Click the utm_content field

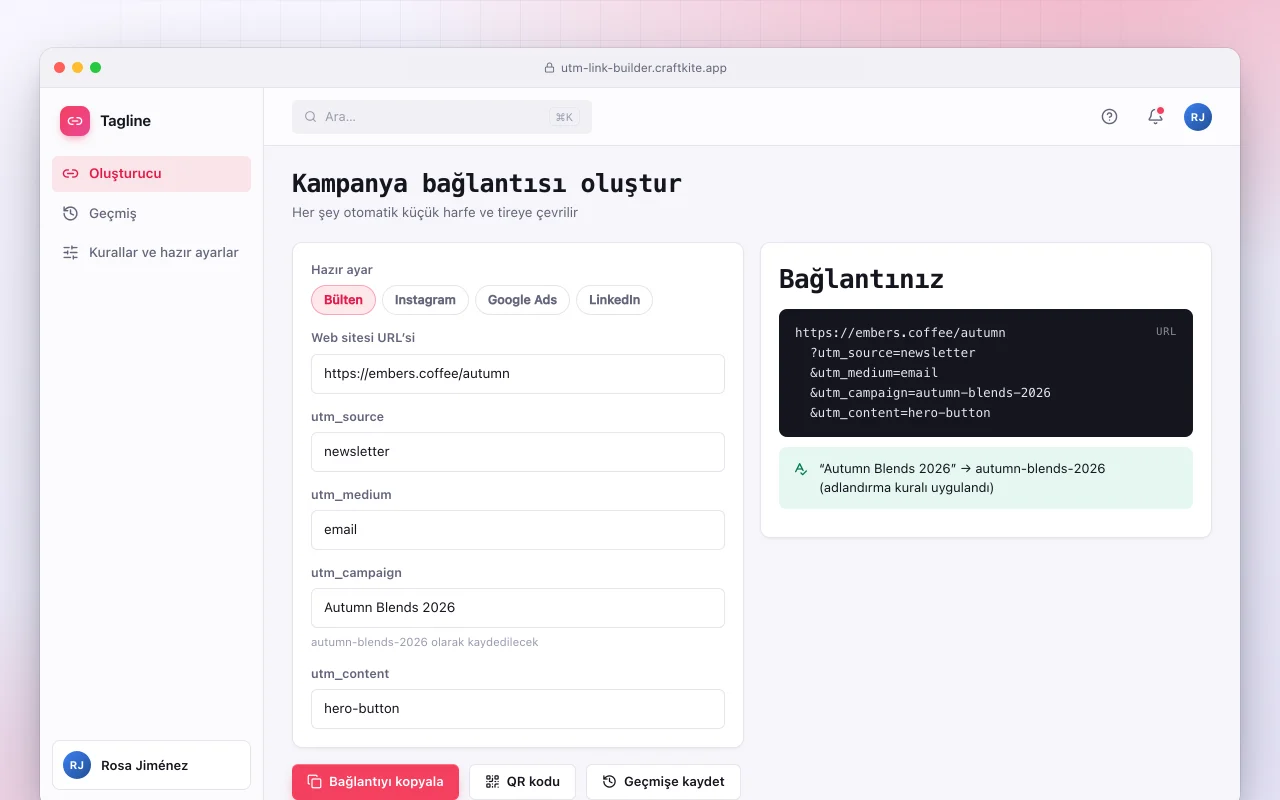click(518, 709)
